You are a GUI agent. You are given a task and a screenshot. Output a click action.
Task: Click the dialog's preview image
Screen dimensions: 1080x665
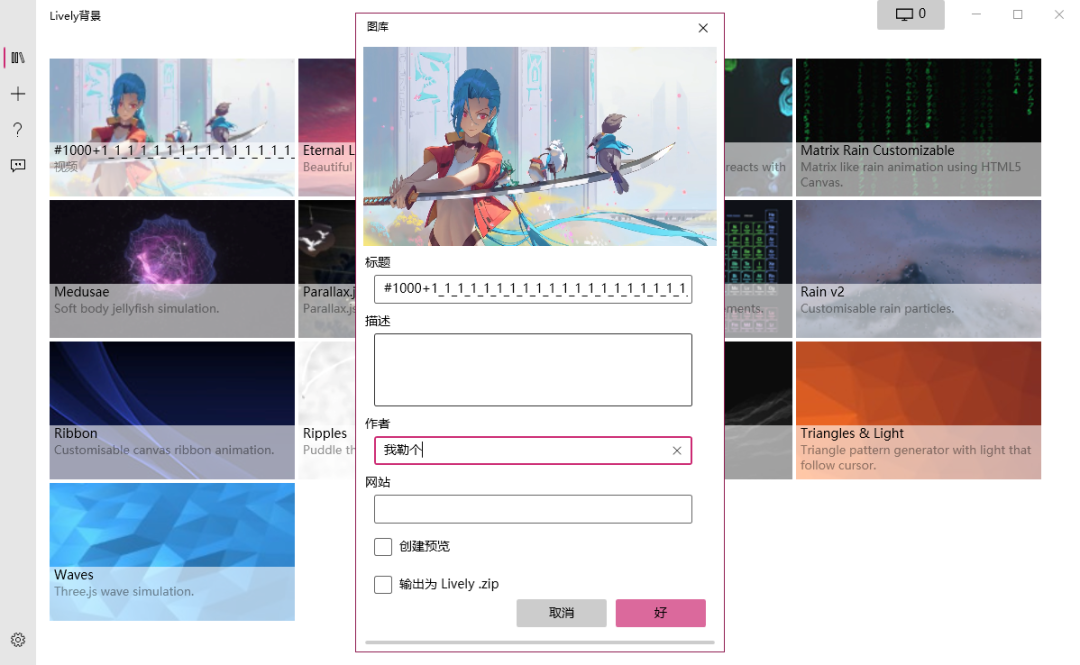pos(540,146)
